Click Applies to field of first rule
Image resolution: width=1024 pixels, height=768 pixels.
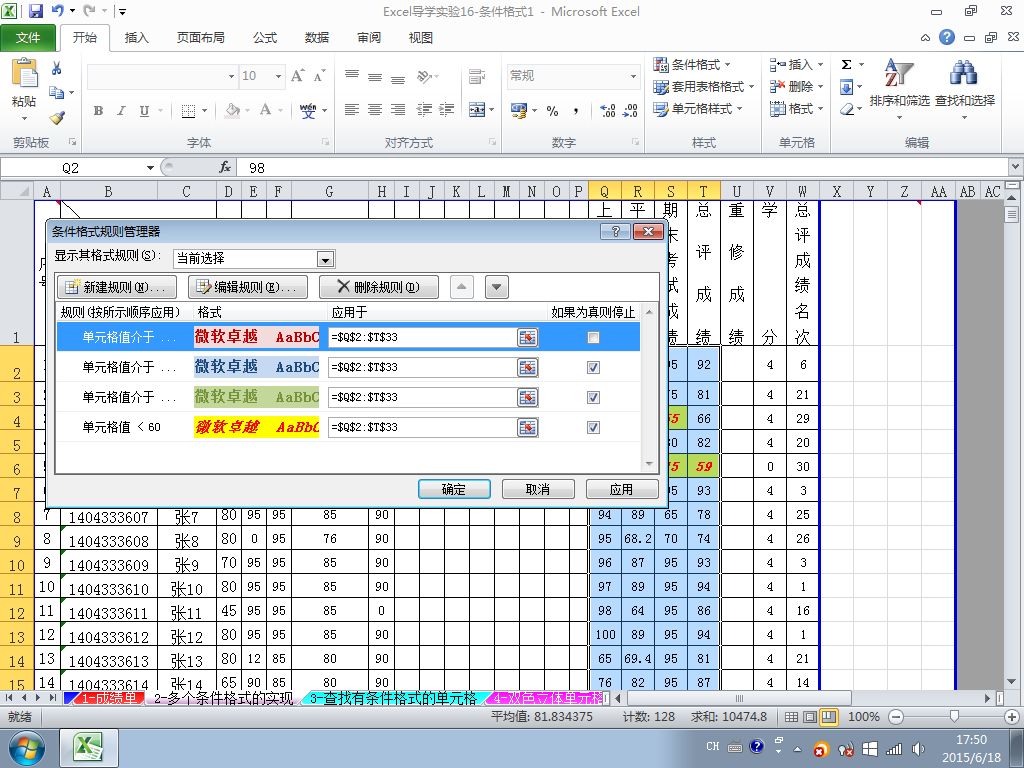(423, 337)
